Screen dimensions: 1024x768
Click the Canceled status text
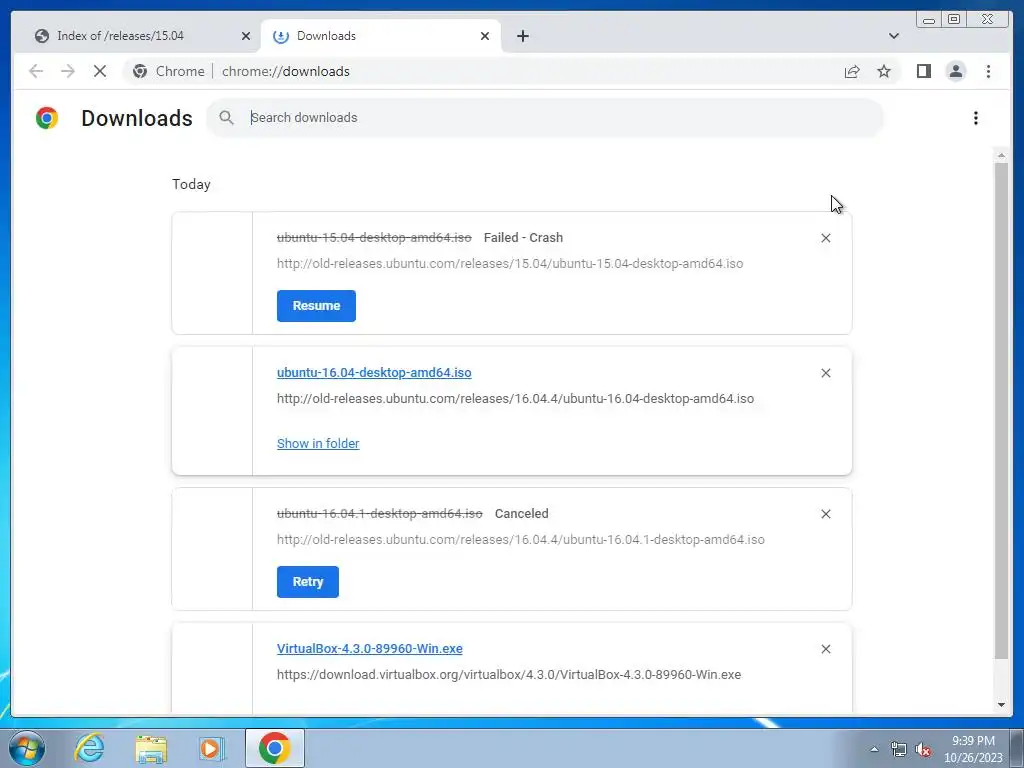521,513
